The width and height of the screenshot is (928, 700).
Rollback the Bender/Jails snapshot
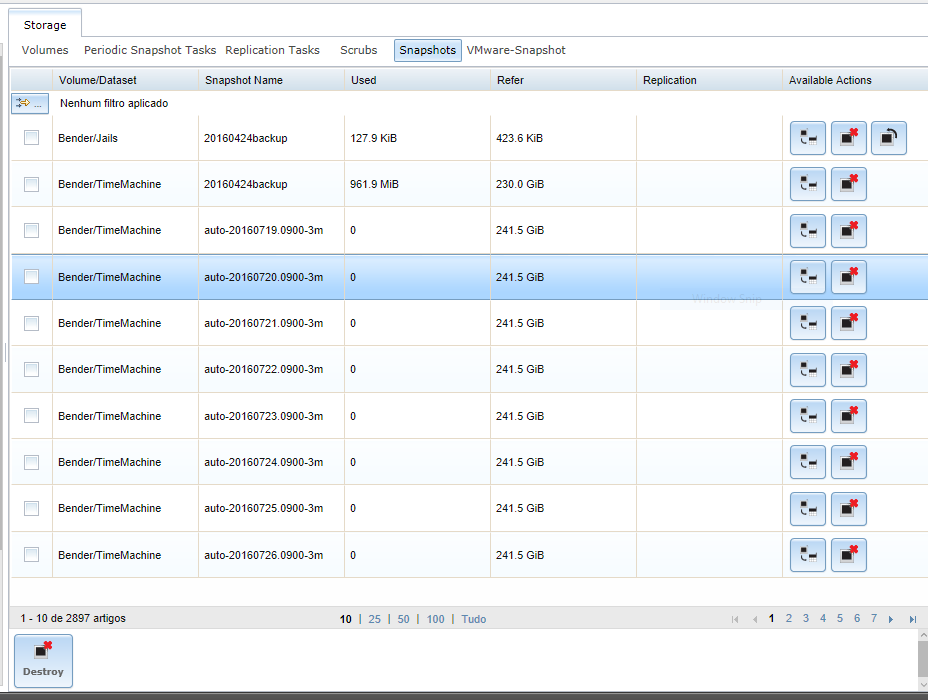889,139
